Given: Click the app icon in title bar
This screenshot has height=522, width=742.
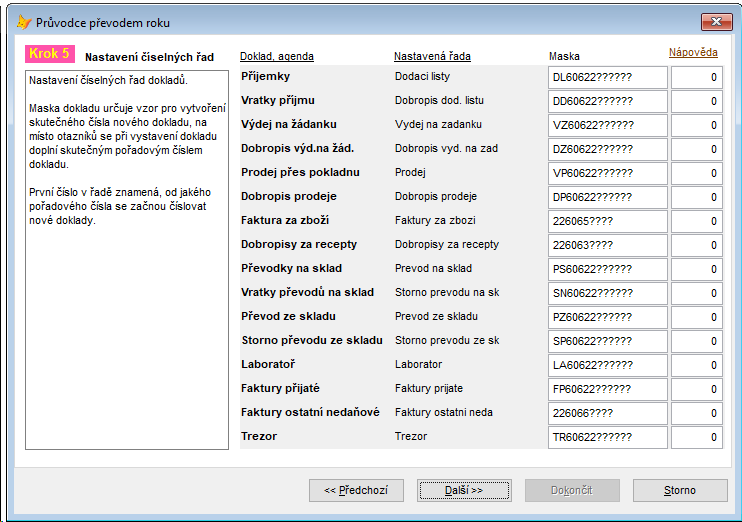Looking at the screenshot, I should tap(24, 22).
